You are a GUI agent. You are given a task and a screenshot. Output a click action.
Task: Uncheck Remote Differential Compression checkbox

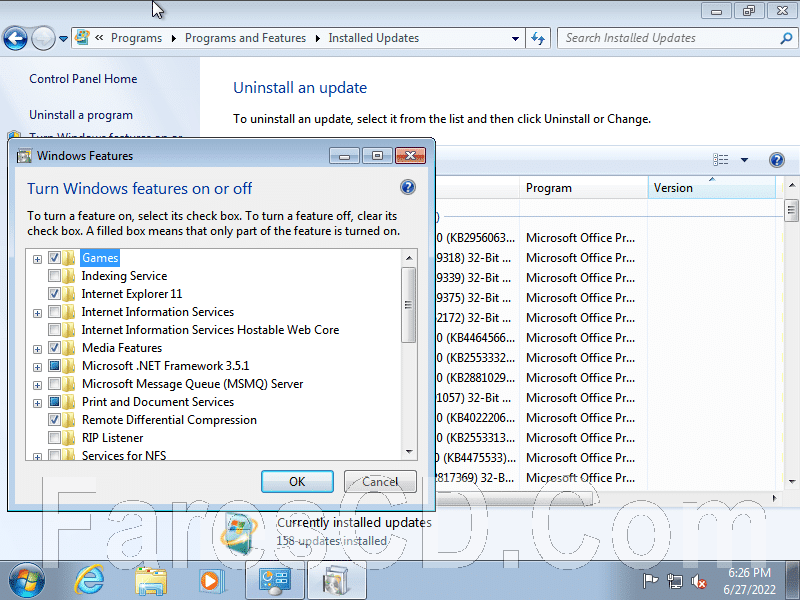[54, 420]
